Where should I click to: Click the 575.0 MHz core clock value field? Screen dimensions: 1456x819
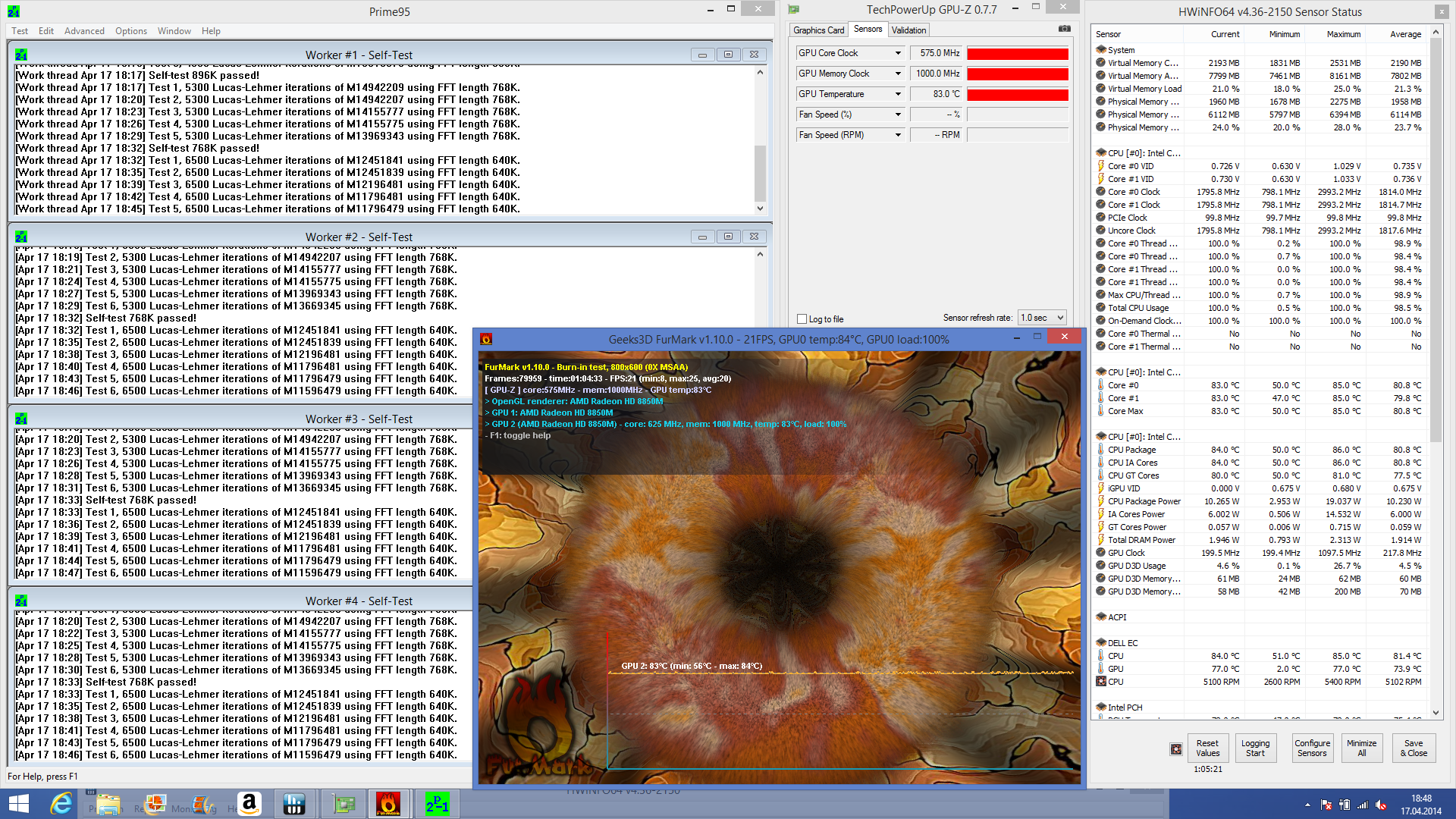936,53
